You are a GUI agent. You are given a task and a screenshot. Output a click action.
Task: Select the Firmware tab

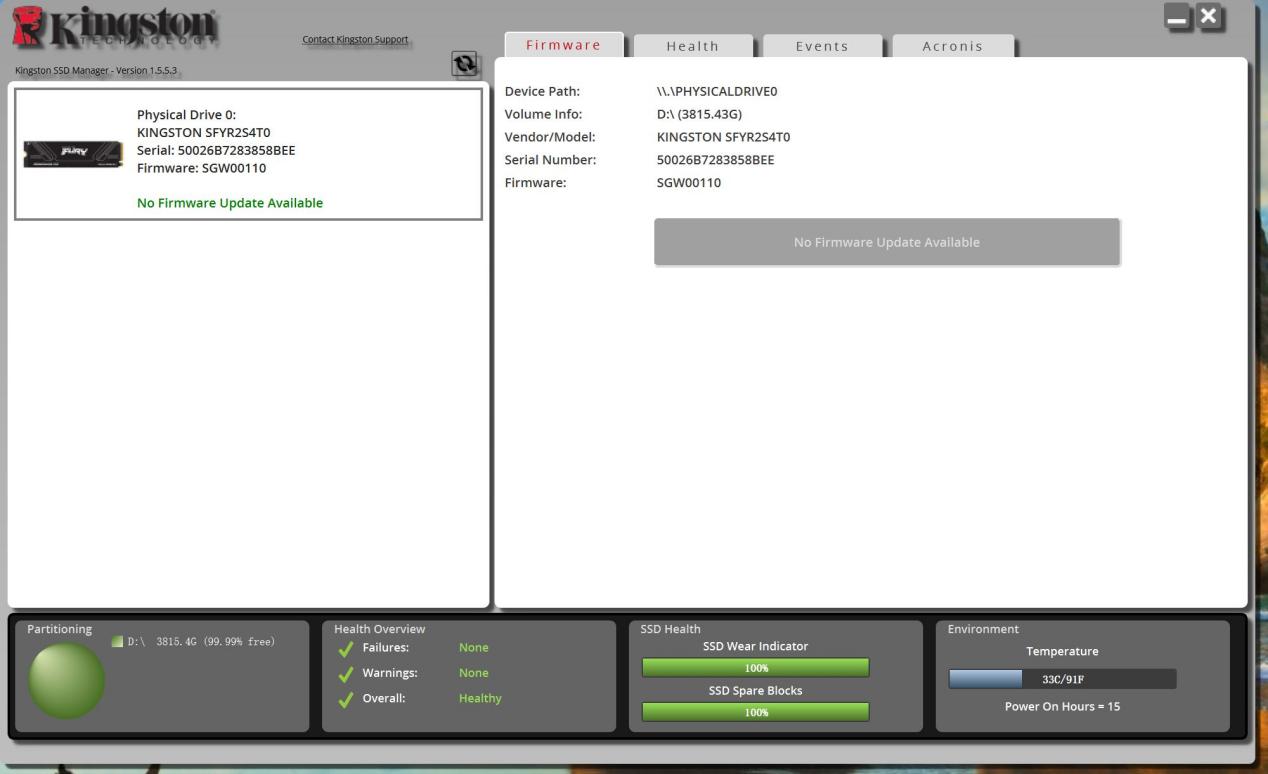point(563,45)
